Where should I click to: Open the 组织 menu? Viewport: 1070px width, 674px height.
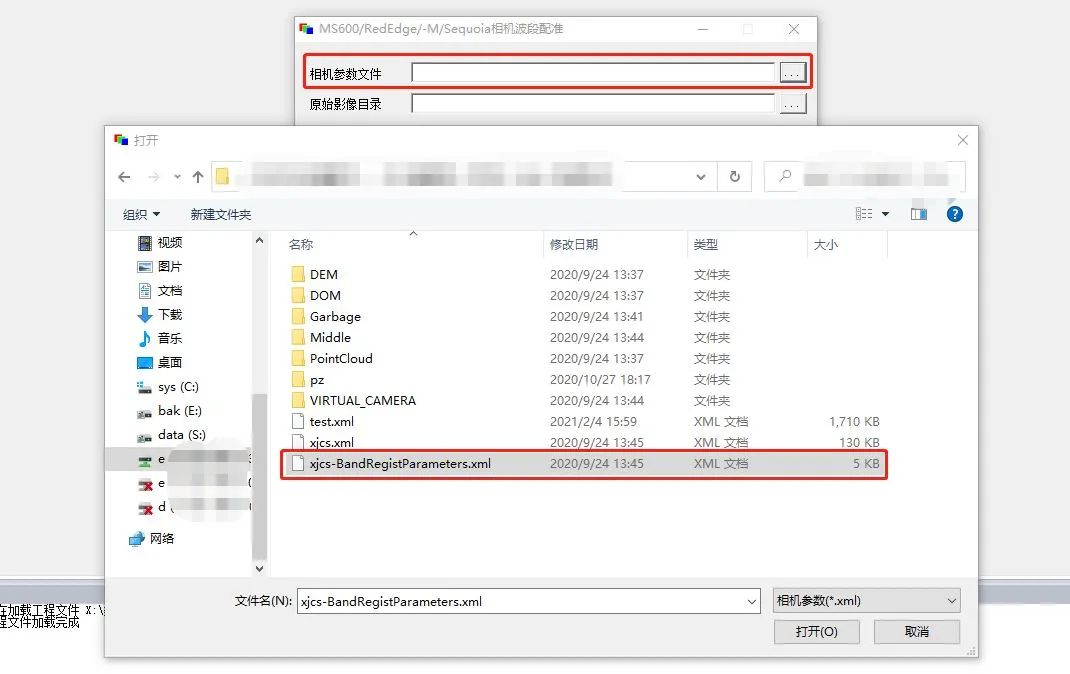coord(141,214)
